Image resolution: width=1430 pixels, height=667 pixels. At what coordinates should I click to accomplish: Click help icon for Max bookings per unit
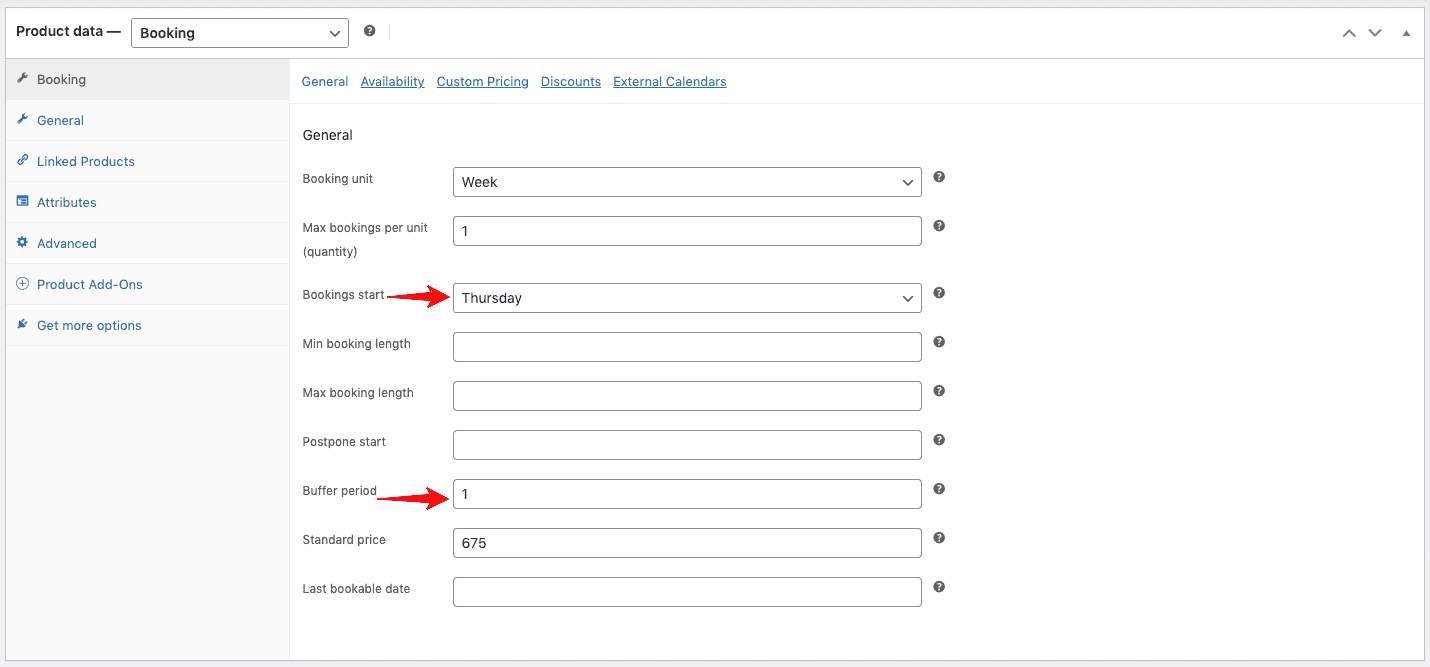[939, 226]
